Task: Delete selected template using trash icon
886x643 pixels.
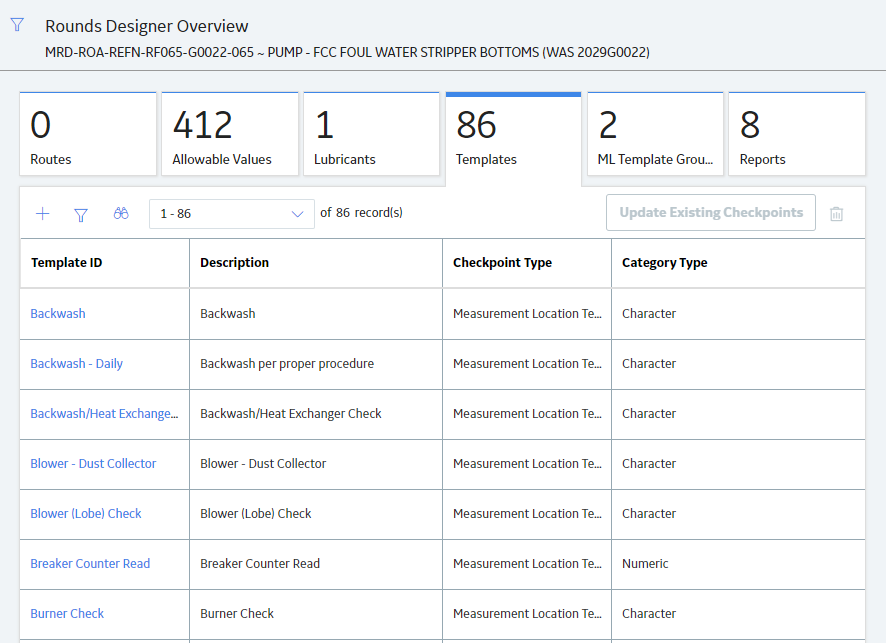Action: point(836,214)
